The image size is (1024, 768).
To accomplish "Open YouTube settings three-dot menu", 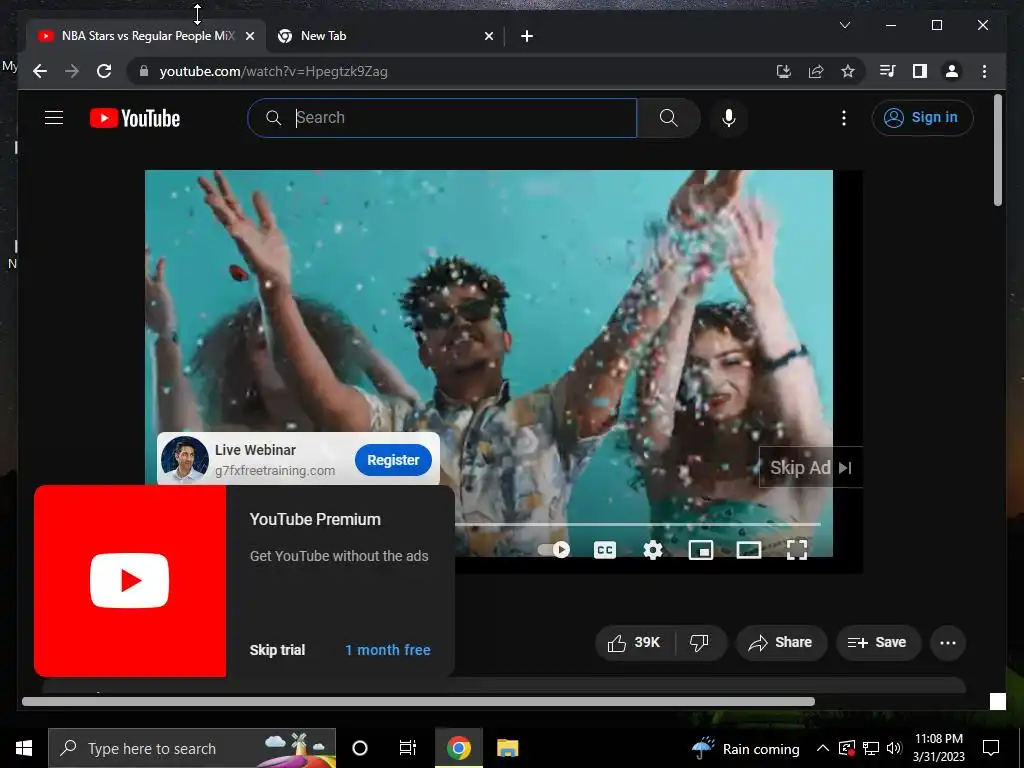I will (x=844, y=118).
